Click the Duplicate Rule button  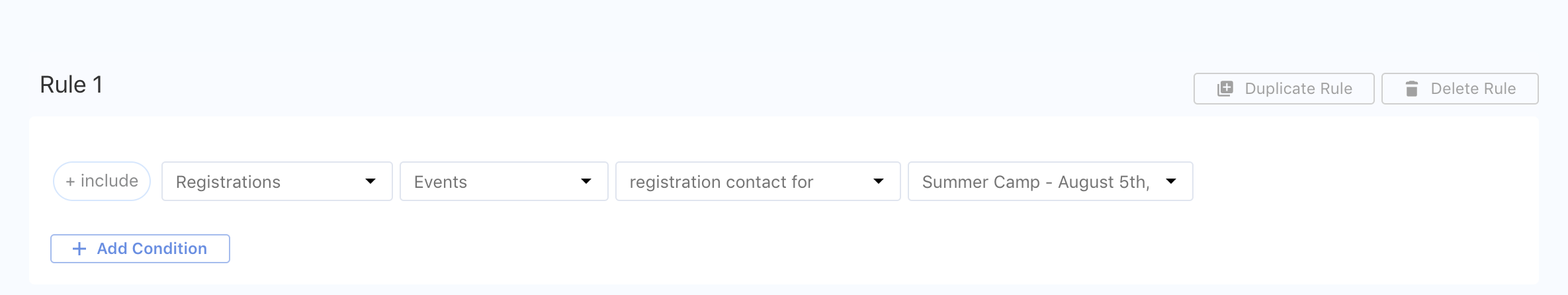(1284, 89)
